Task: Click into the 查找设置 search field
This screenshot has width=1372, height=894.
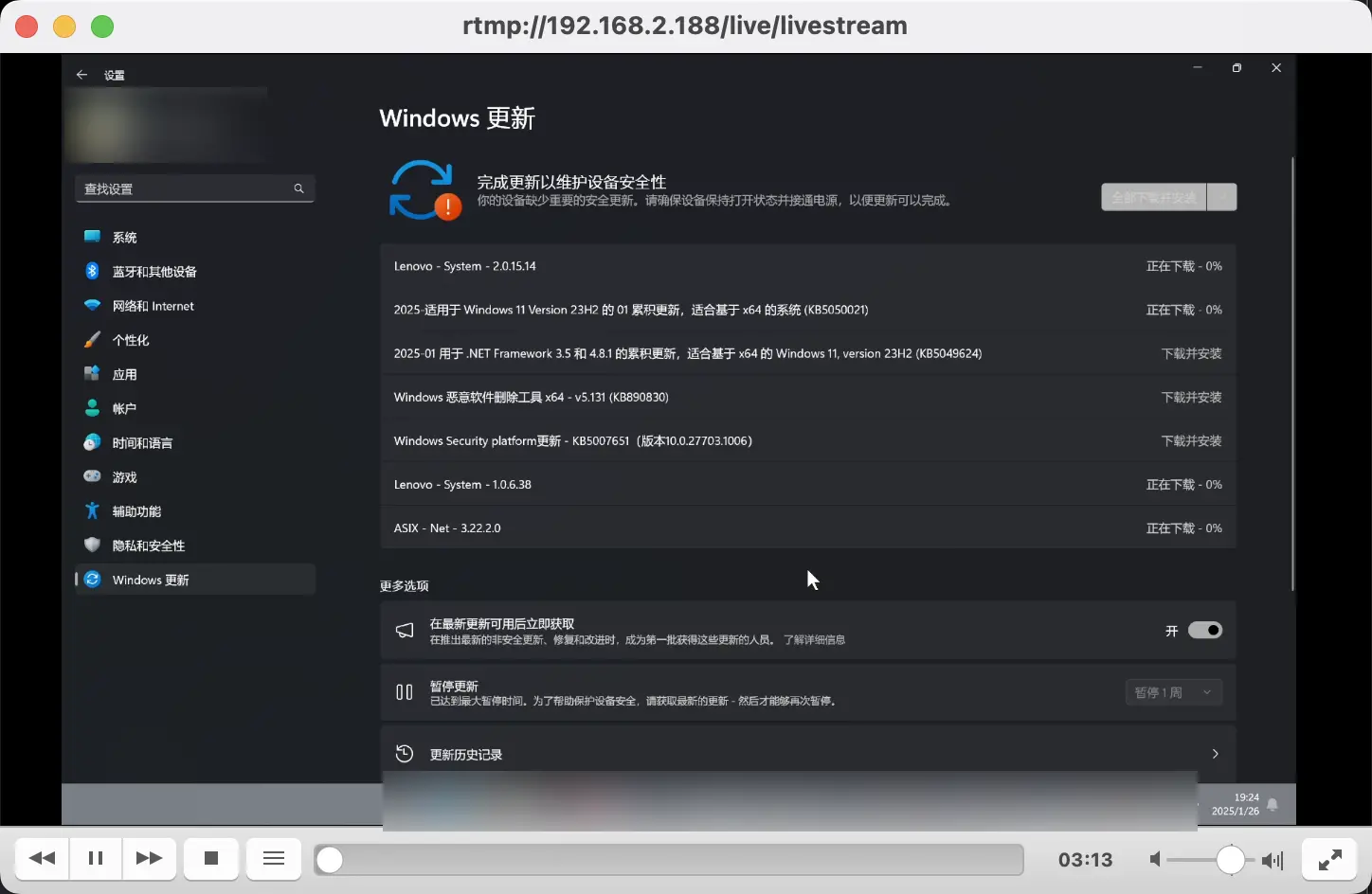Action: (x=194, y=188)
